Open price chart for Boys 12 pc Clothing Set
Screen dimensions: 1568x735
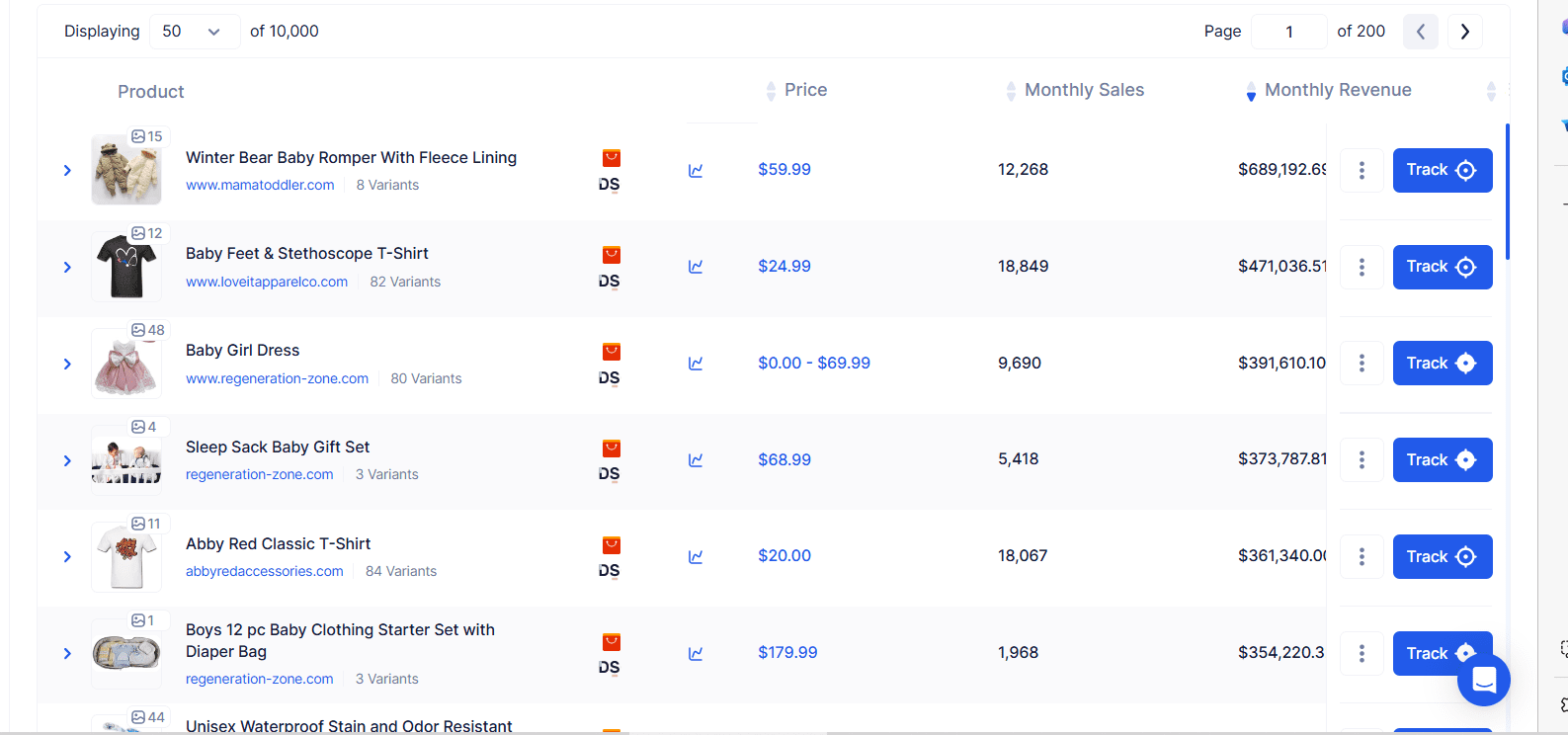696,654
